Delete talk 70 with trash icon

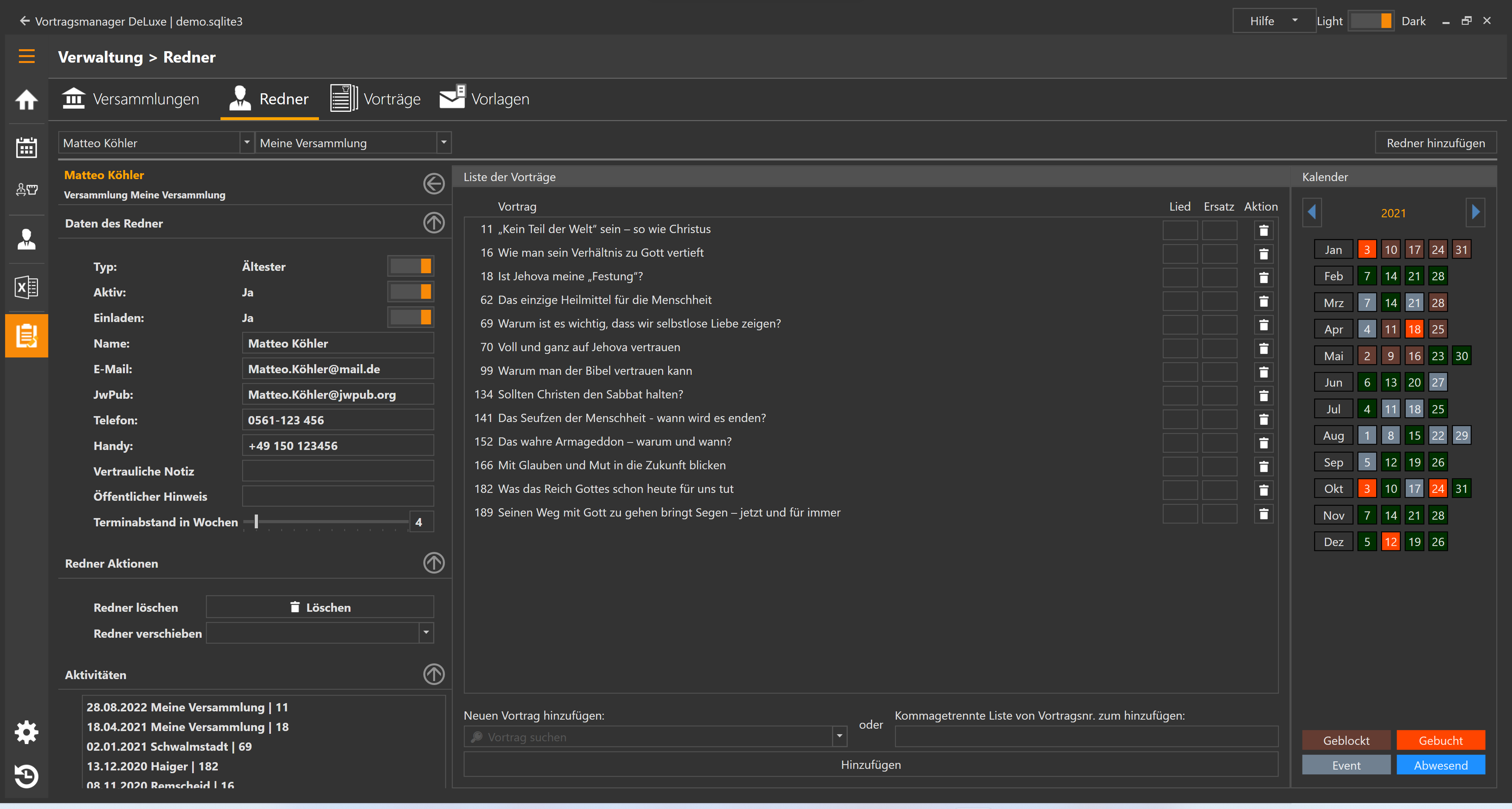(x=1264, y=348)
